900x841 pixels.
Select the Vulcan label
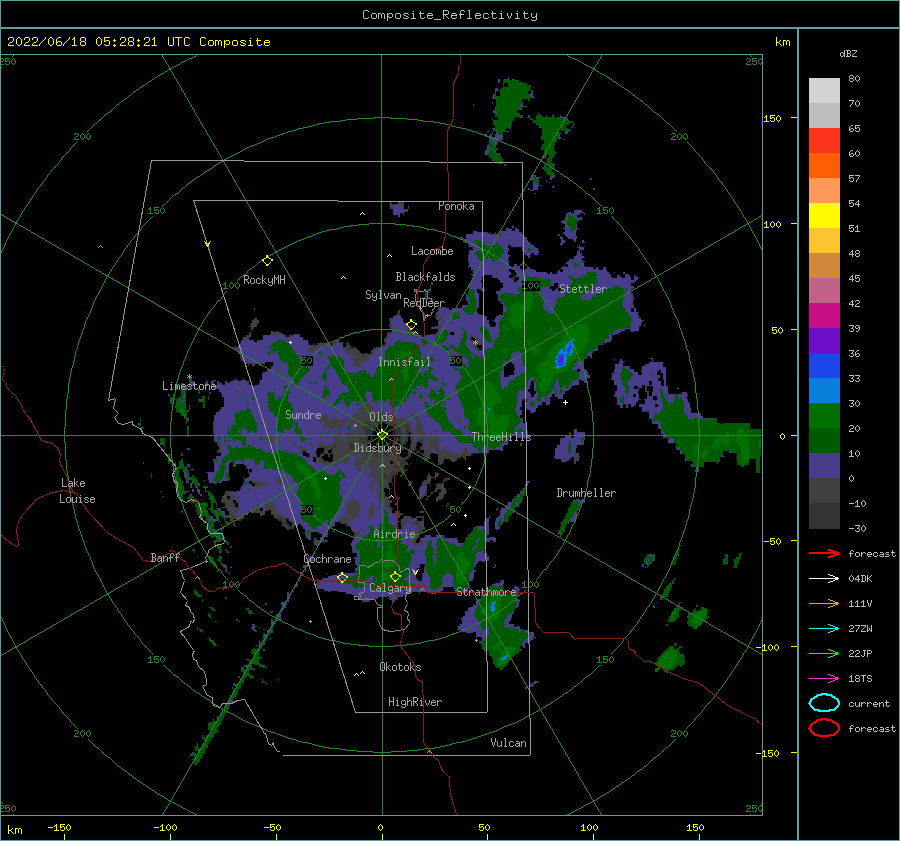pyautogui.click(x=509, y=743)
